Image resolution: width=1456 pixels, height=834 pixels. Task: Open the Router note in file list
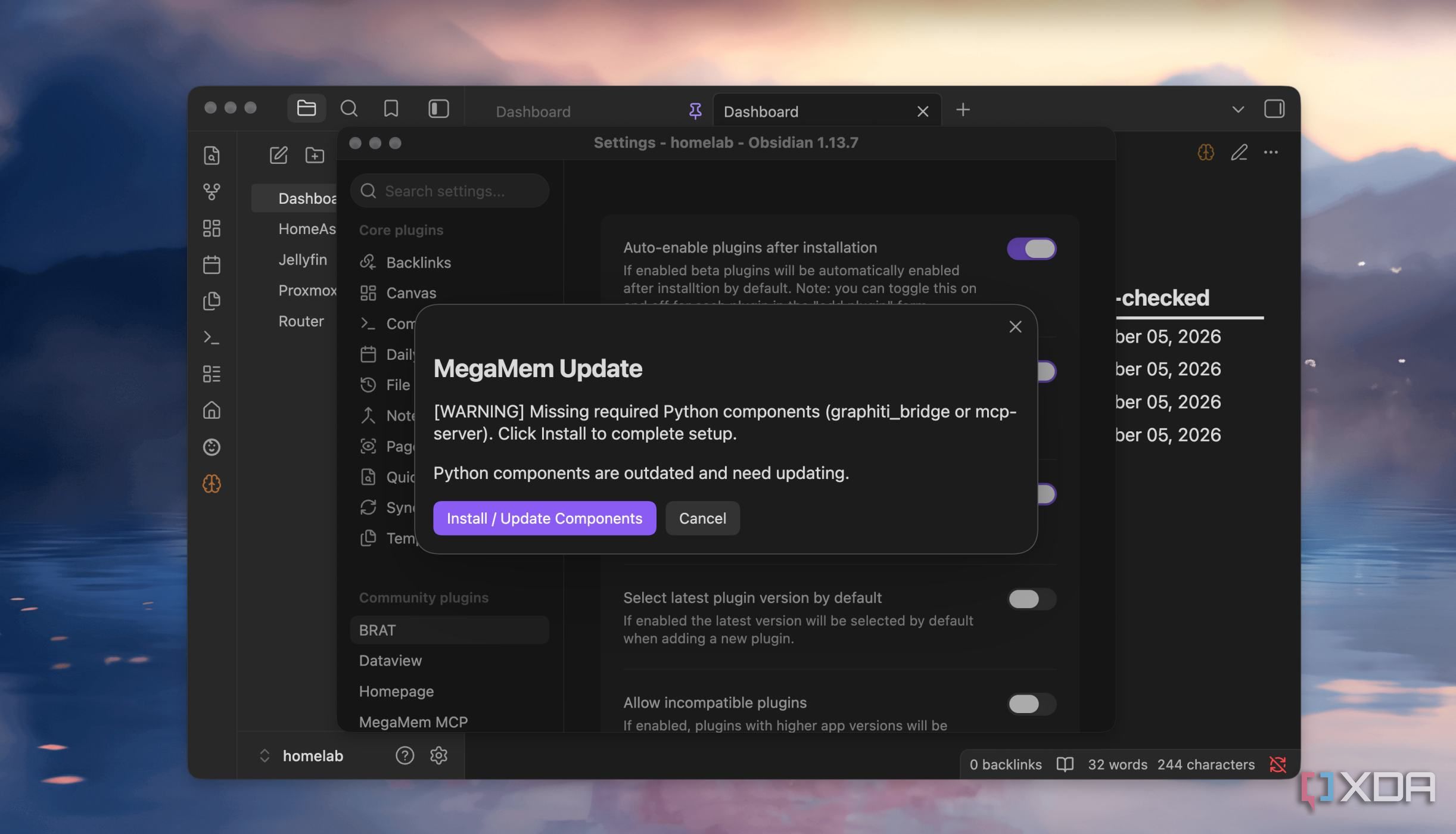pyautogui.click(x=301, y=321)
